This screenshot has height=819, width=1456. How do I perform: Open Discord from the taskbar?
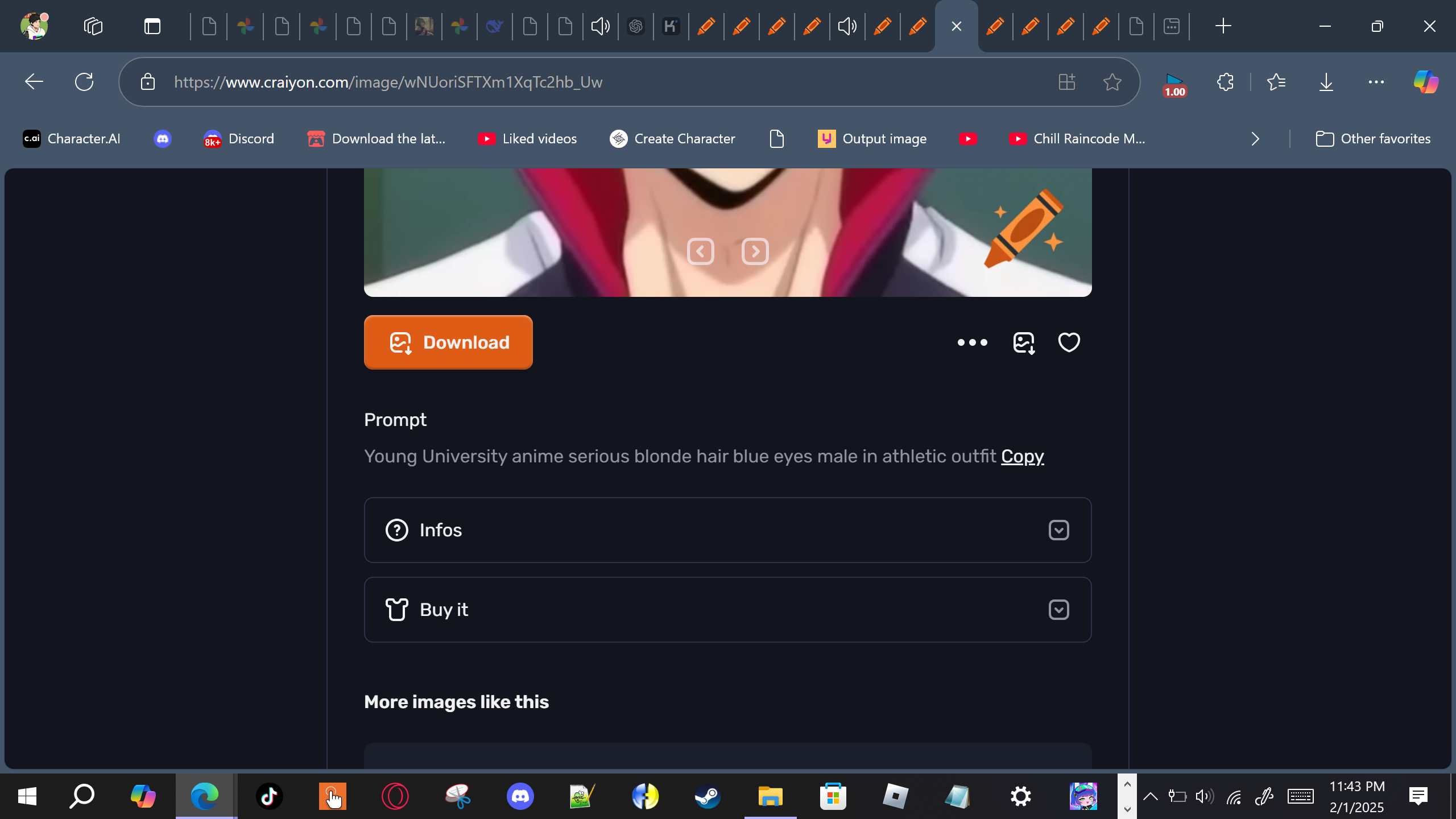(520, 796)
